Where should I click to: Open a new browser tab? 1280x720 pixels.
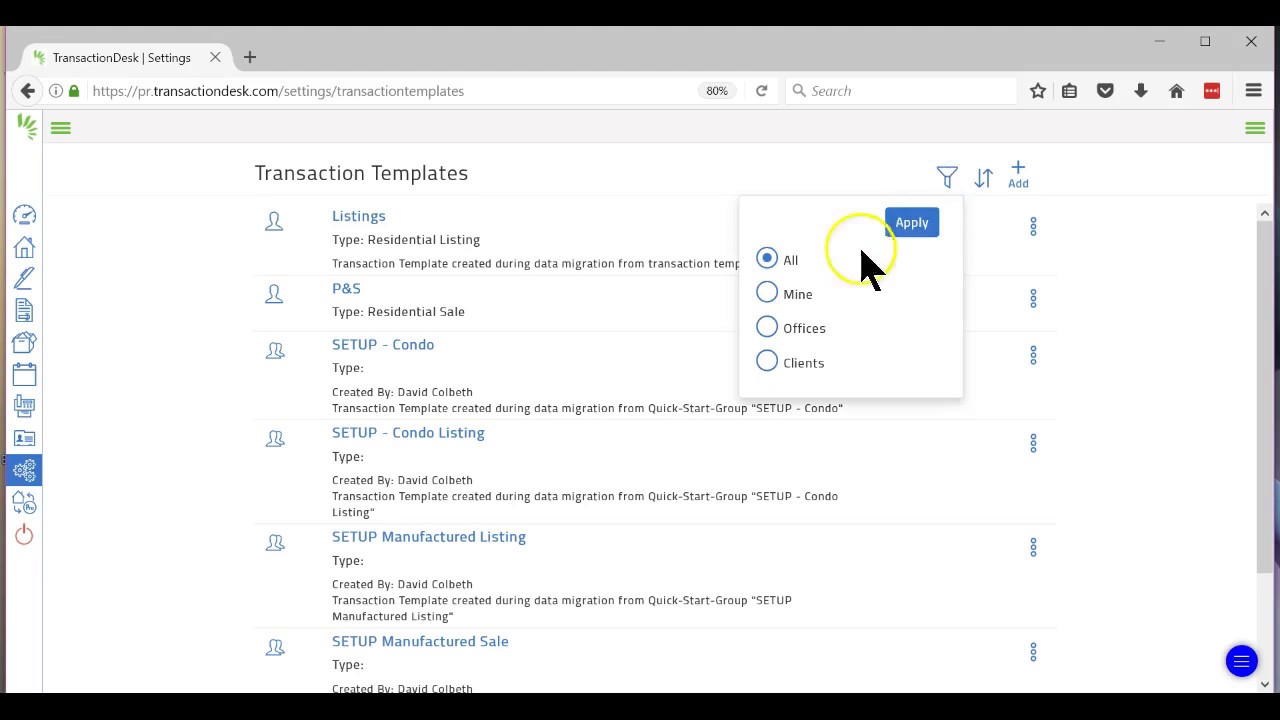click(250, 58)
